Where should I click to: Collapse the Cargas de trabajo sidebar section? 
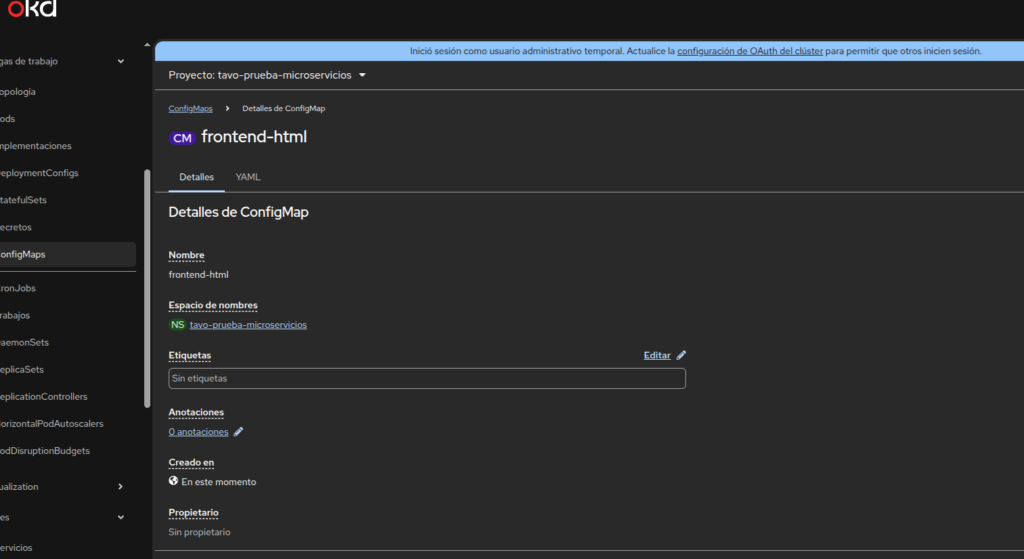point(120,61)
